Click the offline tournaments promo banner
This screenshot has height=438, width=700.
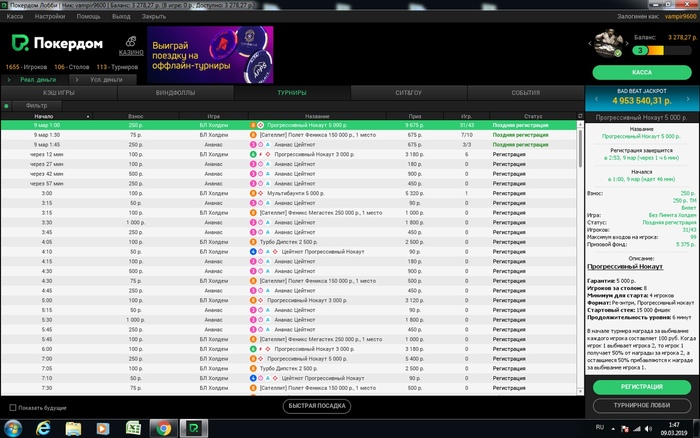coord(210,54)
